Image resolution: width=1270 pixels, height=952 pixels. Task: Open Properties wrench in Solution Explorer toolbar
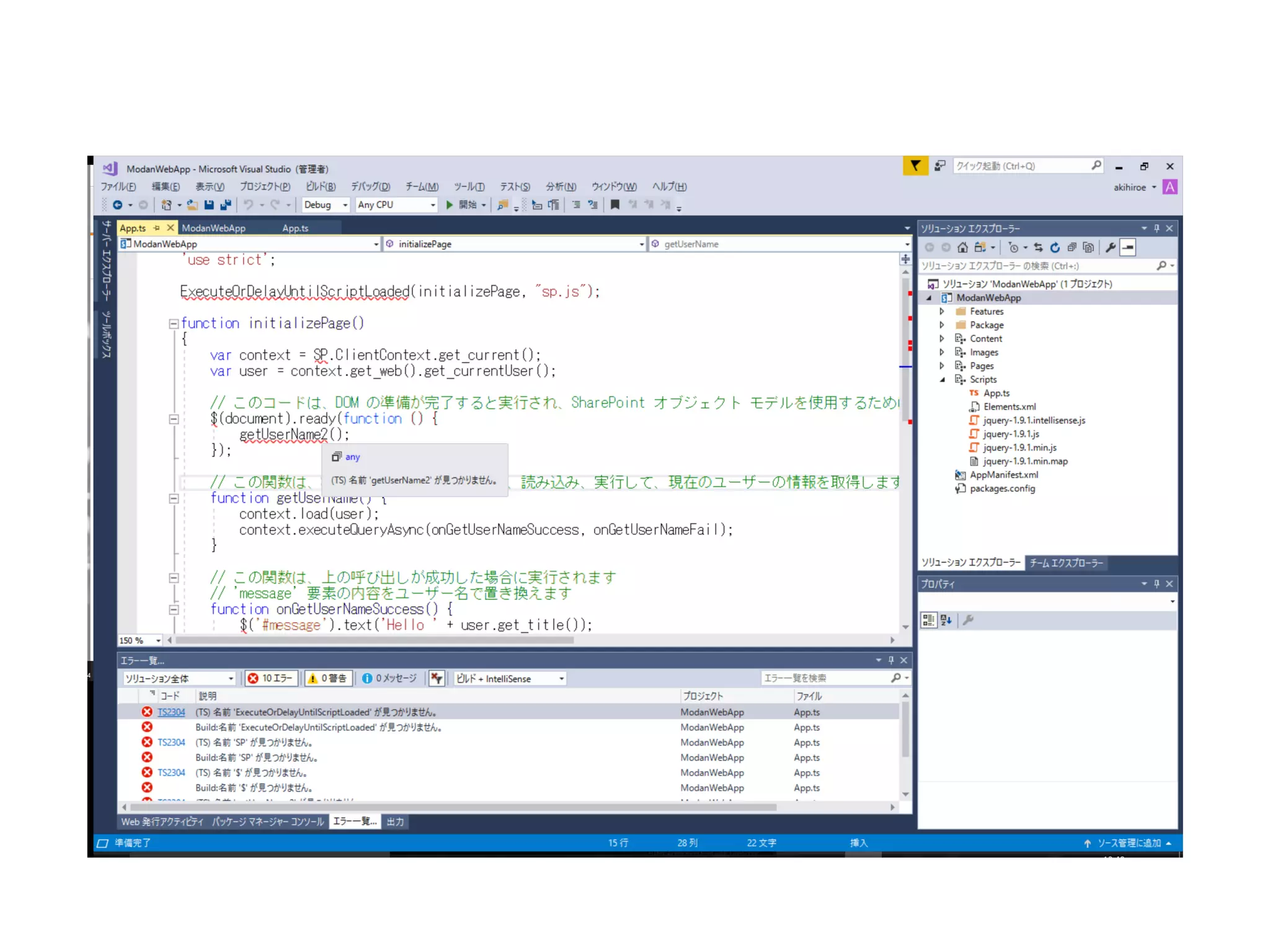coord(1110,247)
